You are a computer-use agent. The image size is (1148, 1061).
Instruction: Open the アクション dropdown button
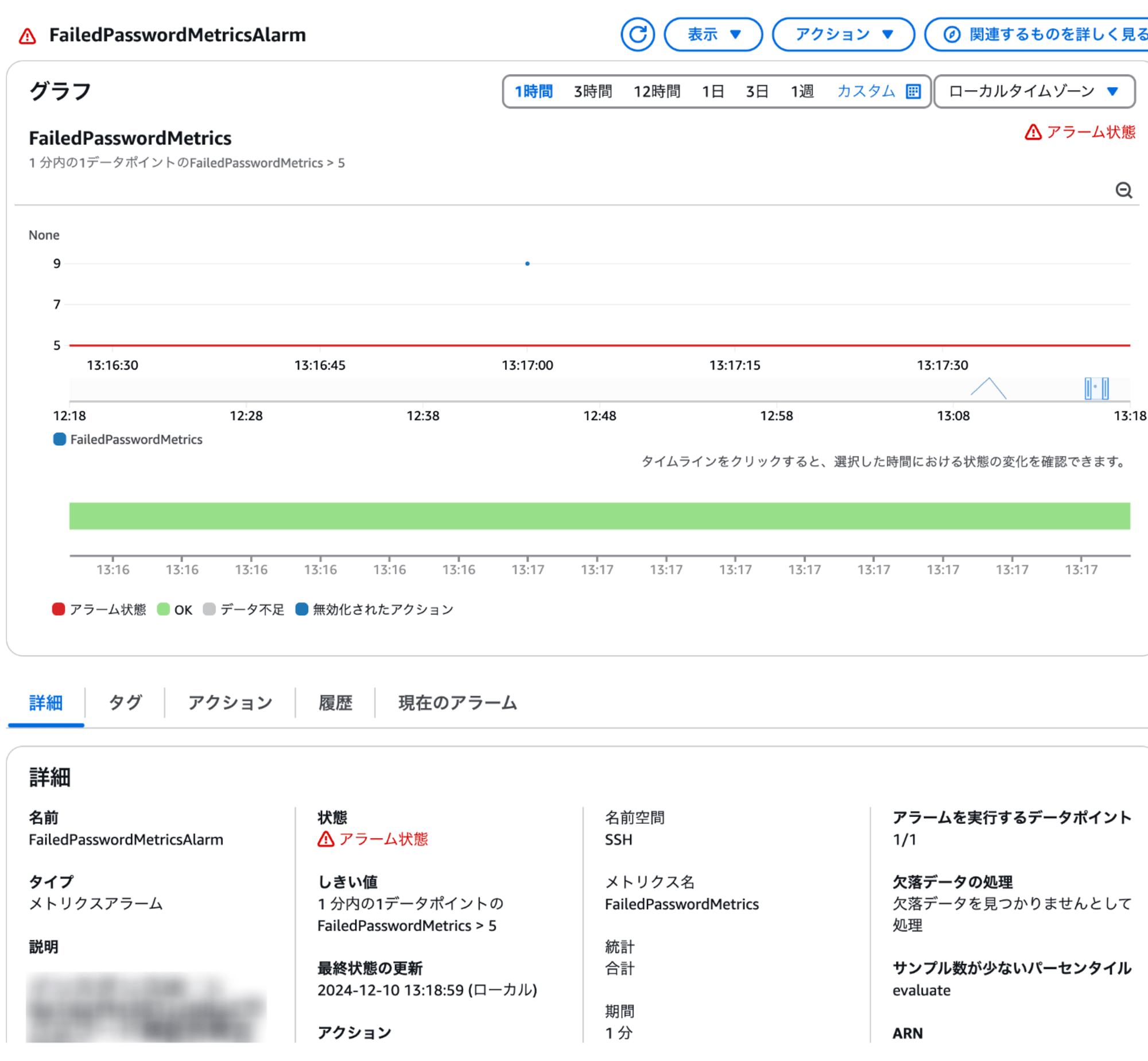pyautogui.click(x=843, y=34)
